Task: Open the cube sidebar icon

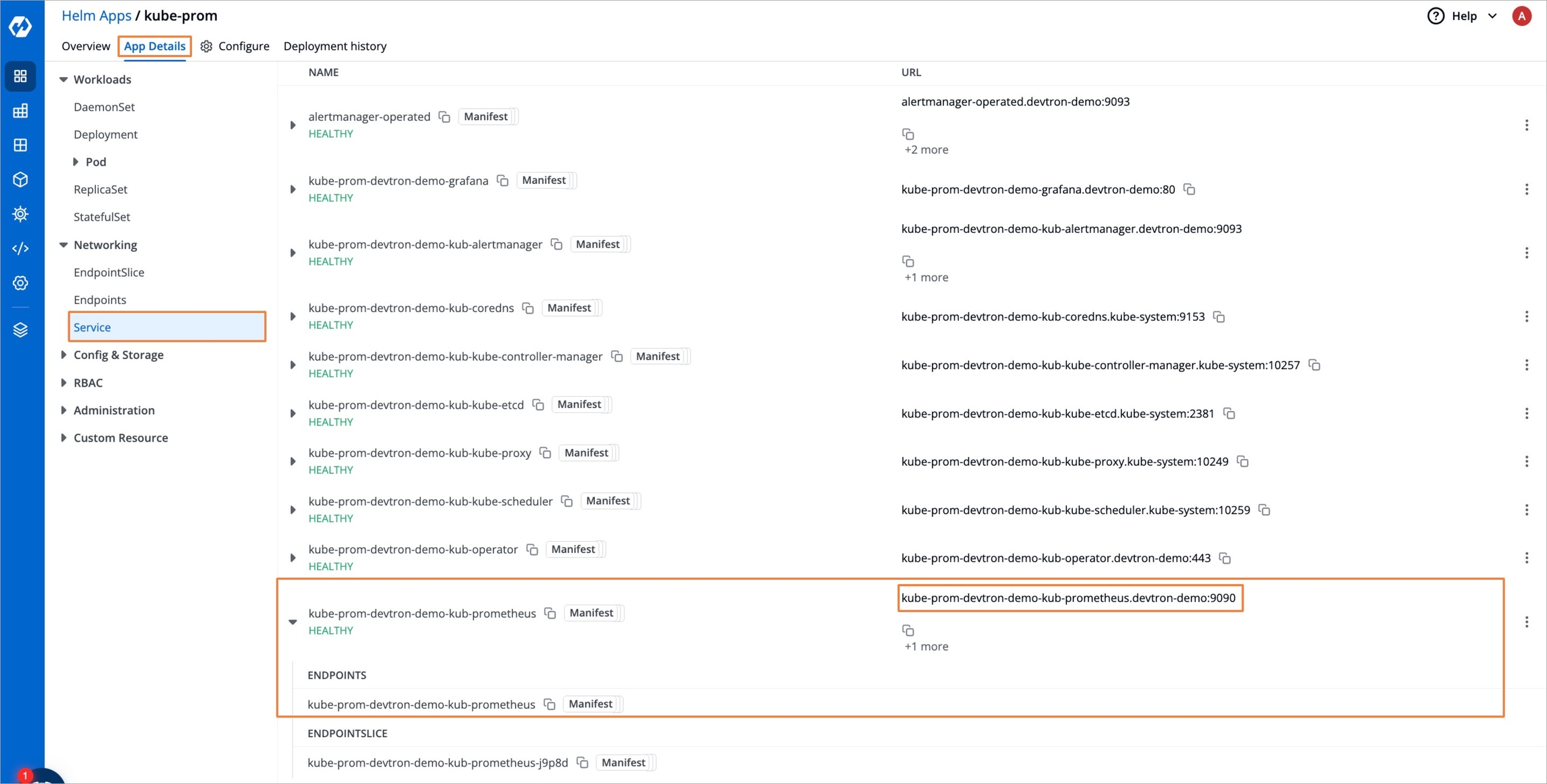Action: [20, 179]
